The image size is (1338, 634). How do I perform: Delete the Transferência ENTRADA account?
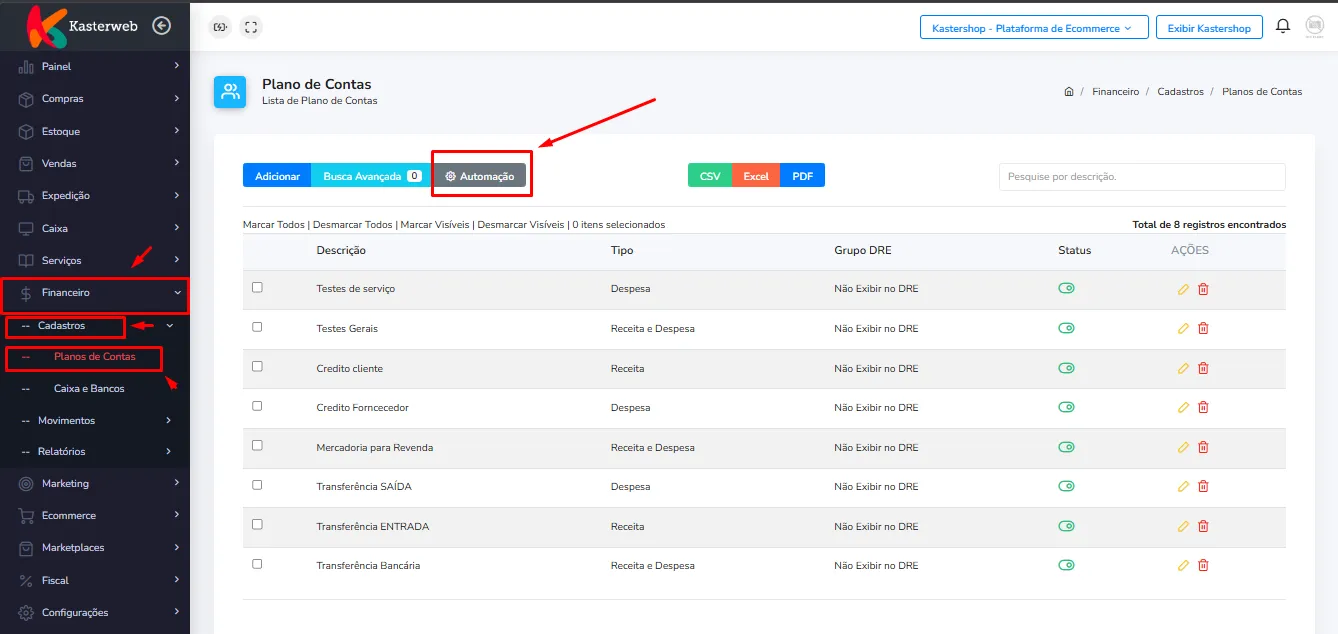(x=1203, y=526)
